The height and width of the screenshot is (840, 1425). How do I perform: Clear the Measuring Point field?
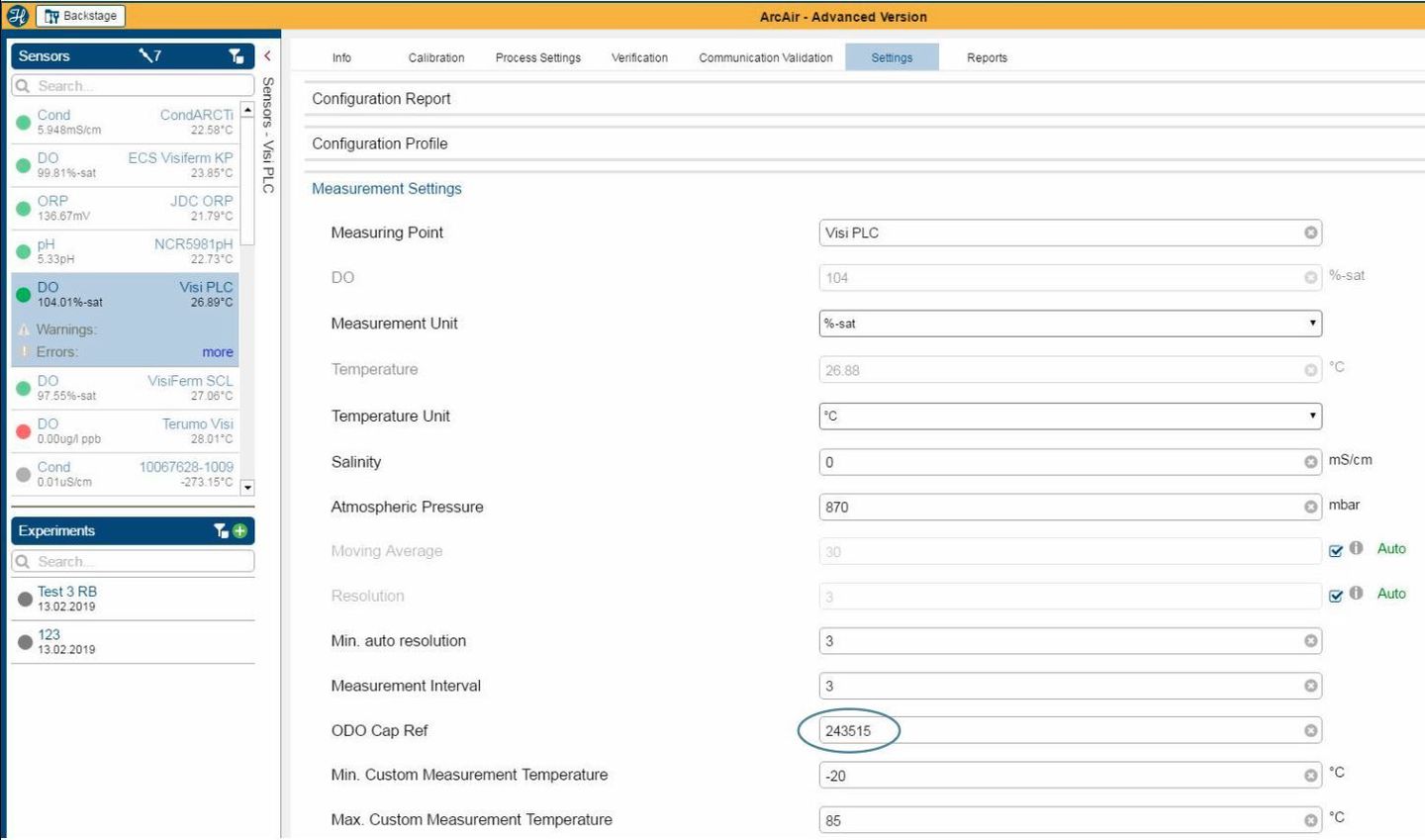point(1310,233)
